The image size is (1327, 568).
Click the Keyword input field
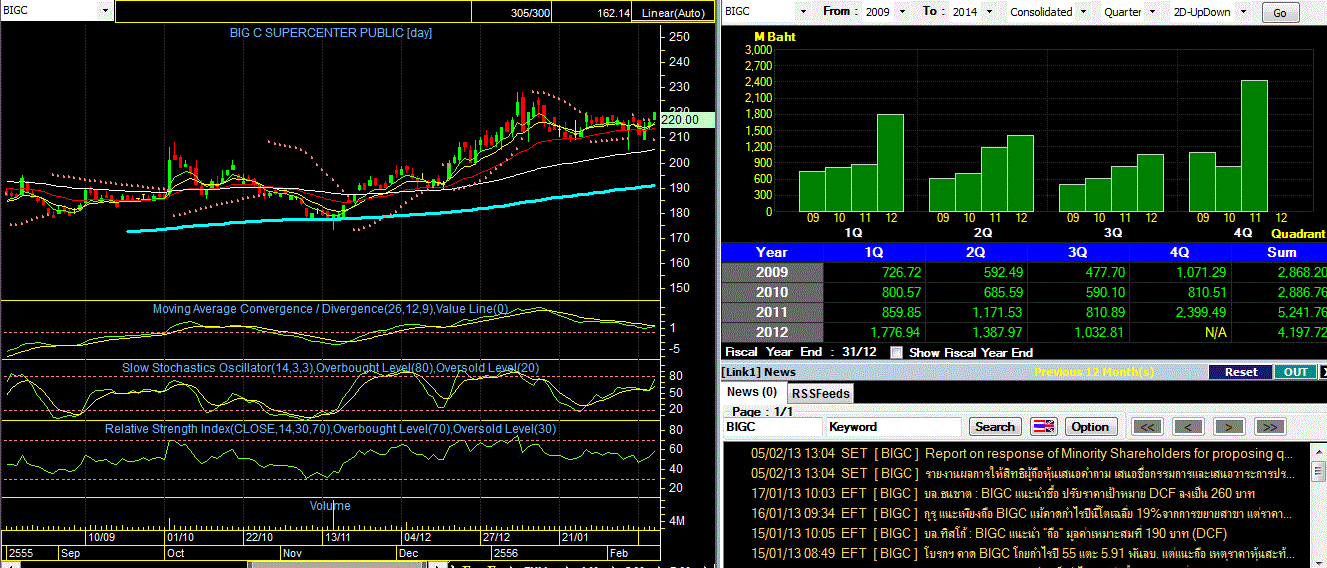[x=895, y=426]
